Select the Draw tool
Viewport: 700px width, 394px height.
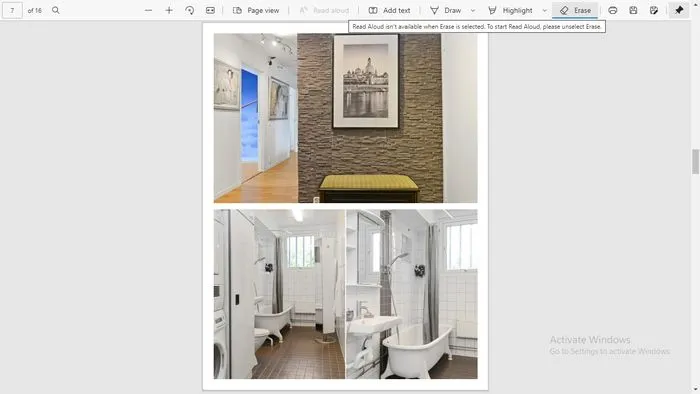coord(446,10)
